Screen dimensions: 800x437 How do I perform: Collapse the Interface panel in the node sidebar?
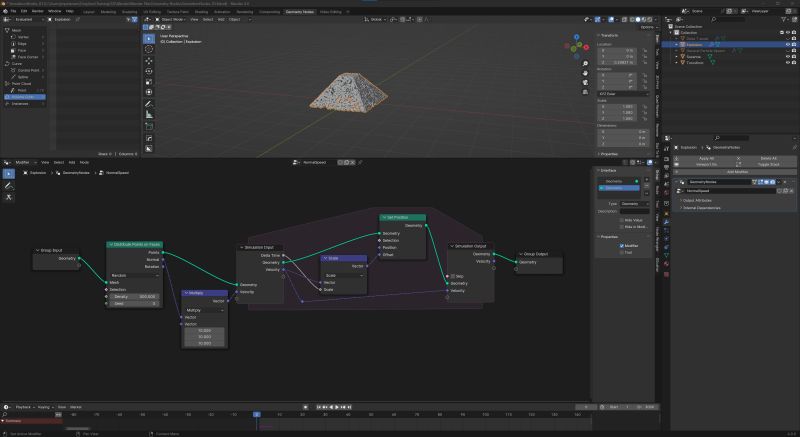608,170
